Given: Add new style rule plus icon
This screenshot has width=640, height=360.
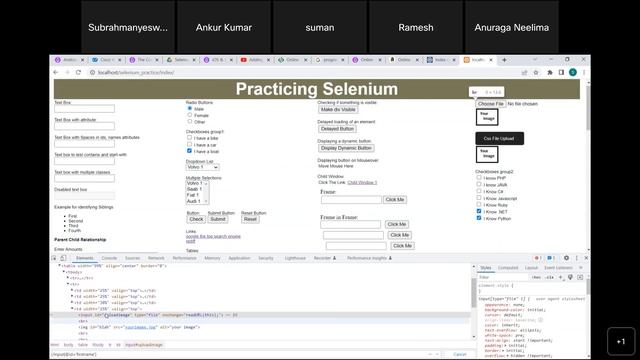Looking at the screenshot, I should click(560, 277).
